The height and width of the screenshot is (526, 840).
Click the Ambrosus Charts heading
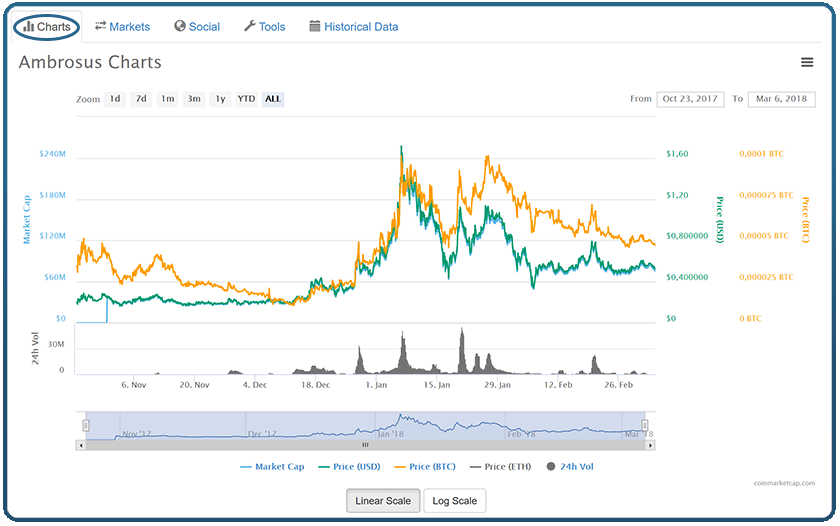tap(90, 62)
